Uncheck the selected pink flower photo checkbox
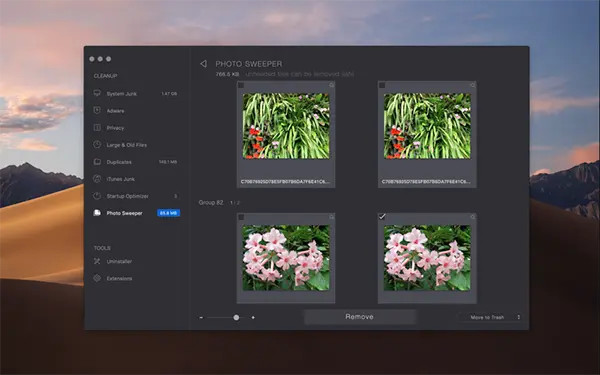 382,217
